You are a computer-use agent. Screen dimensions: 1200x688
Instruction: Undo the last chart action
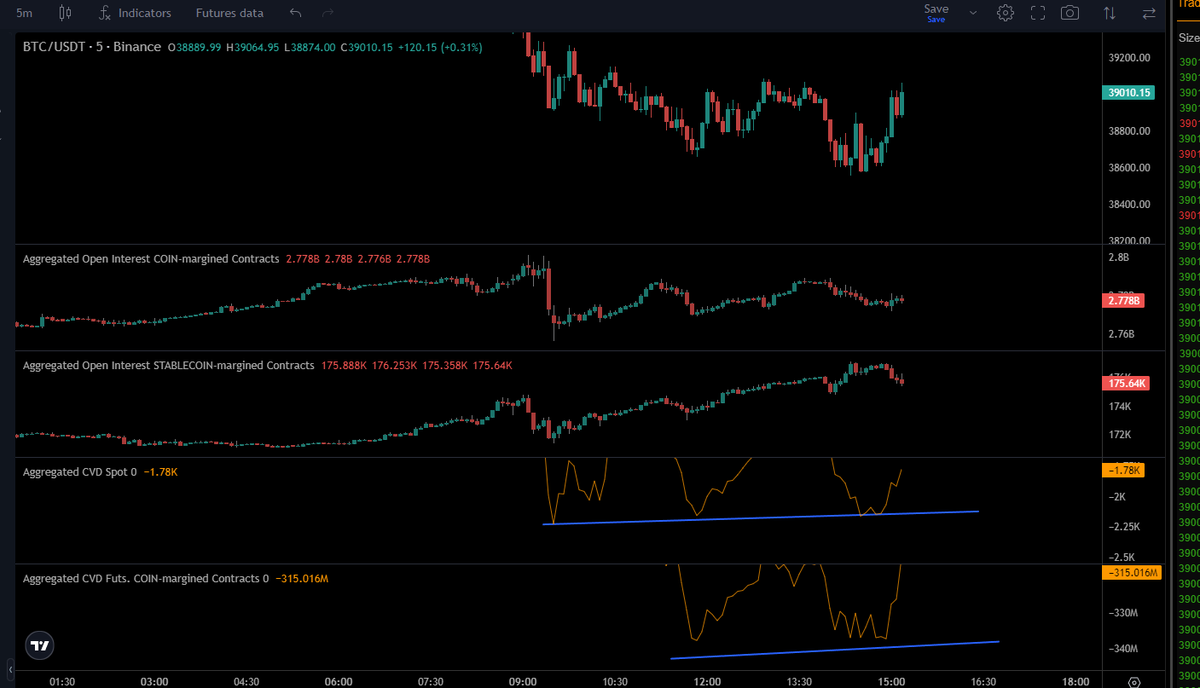(295, 13)
